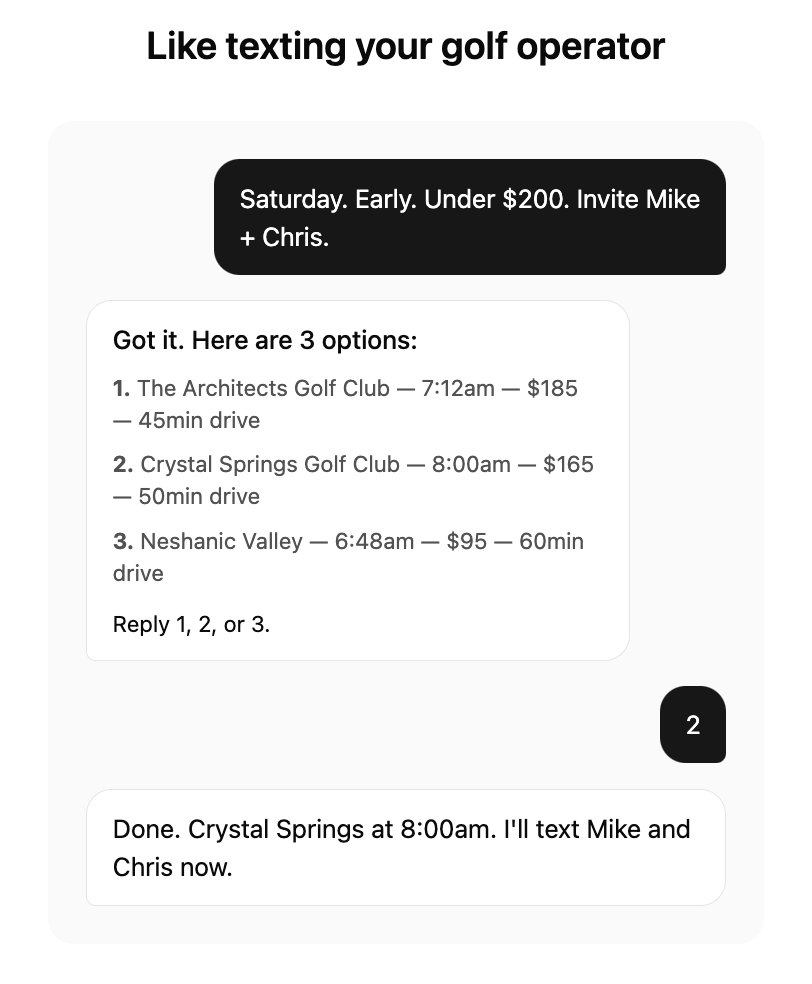This screenshot has height=984, width=812.
Task: Click the dark '2' reply bubble
Action: [693, 725]
